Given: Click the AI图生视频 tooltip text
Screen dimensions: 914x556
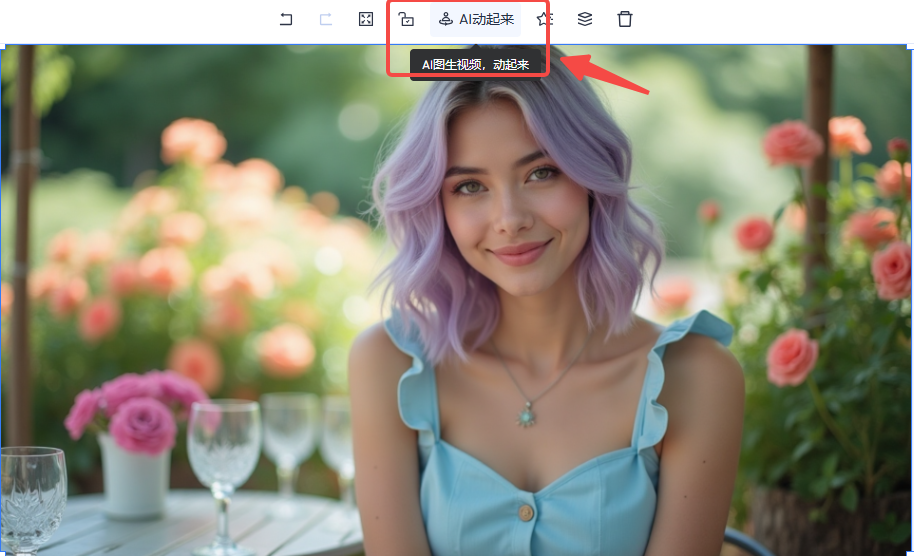Looking at the screenshot, I should click(476, 65).
